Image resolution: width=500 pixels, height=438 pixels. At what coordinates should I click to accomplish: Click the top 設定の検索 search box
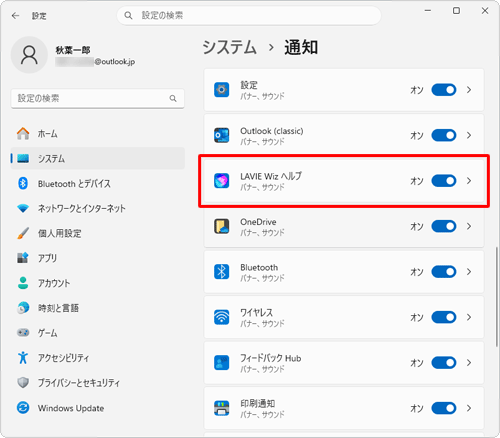tap(249, 15)
